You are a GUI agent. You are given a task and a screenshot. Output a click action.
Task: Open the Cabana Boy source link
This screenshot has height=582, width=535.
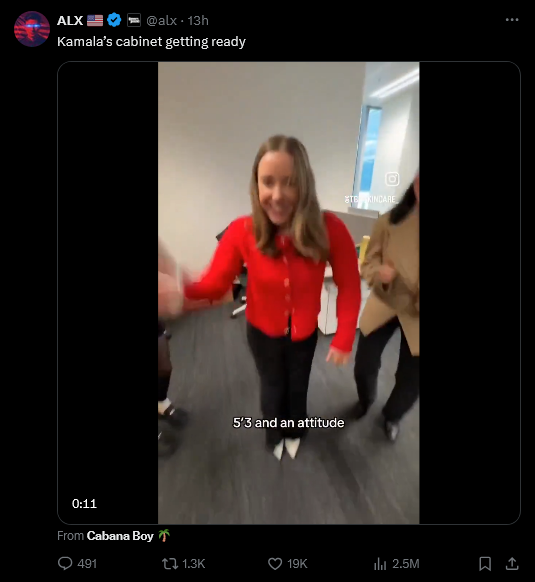pos(120,536)
